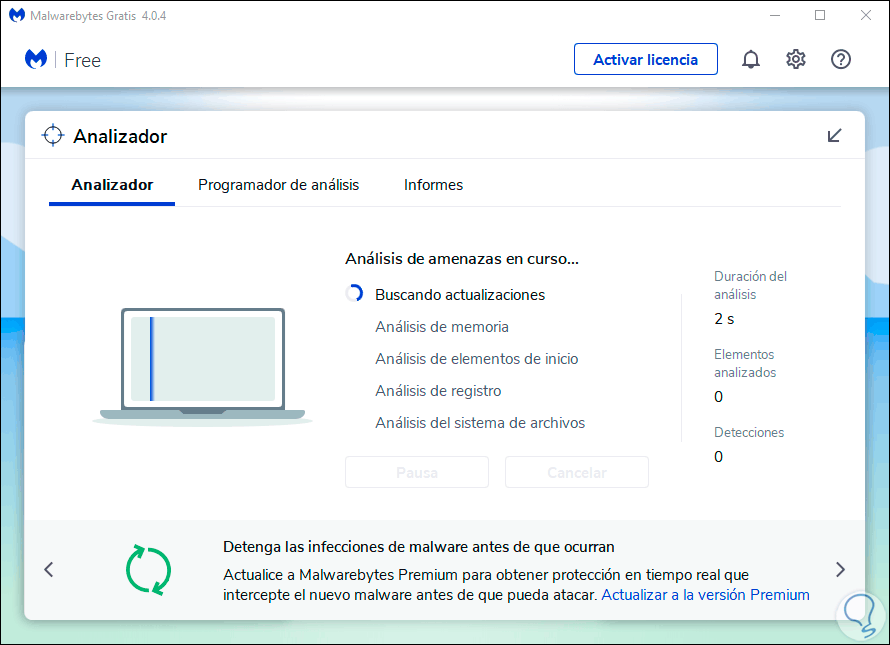Click the laptop scanning illustration
Viewport: 890px width, 645px height.
pyautogui.click(x=203, y=366)
